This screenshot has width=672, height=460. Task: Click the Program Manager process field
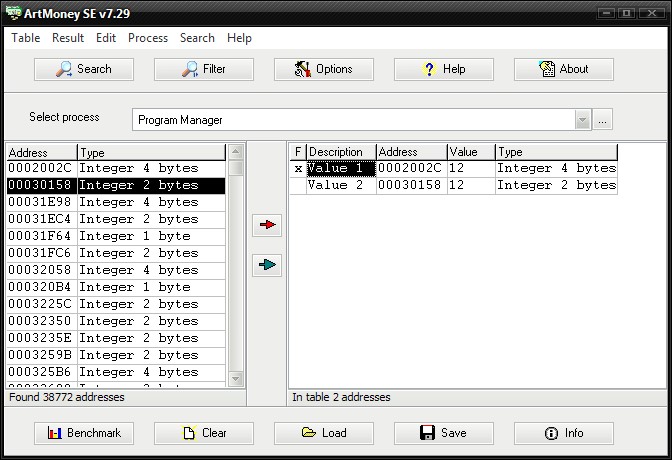(x=354, y=120)
